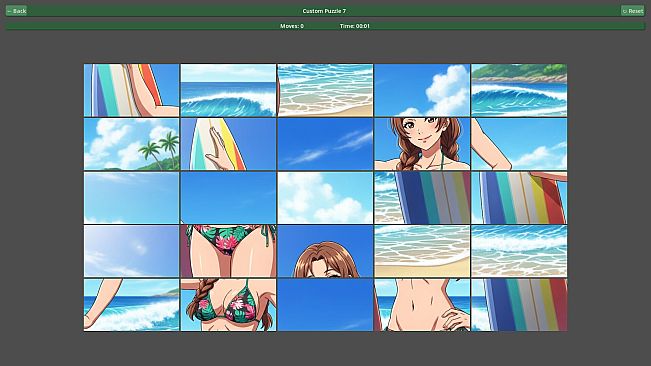The height and width of the screenshot is (366, 651).
Task: Pick the top-left surfboard and arm tile
Action: pos(132,90)
